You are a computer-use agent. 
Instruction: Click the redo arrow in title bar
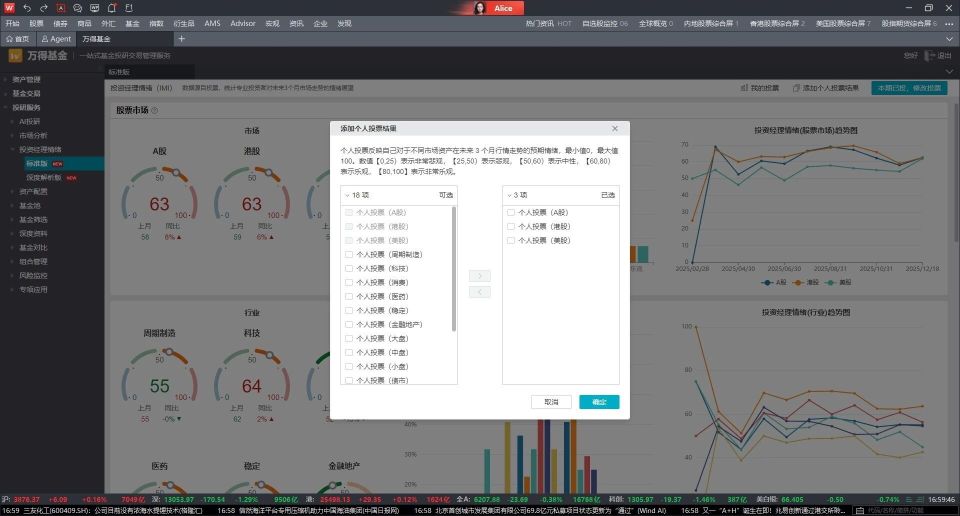43,8
